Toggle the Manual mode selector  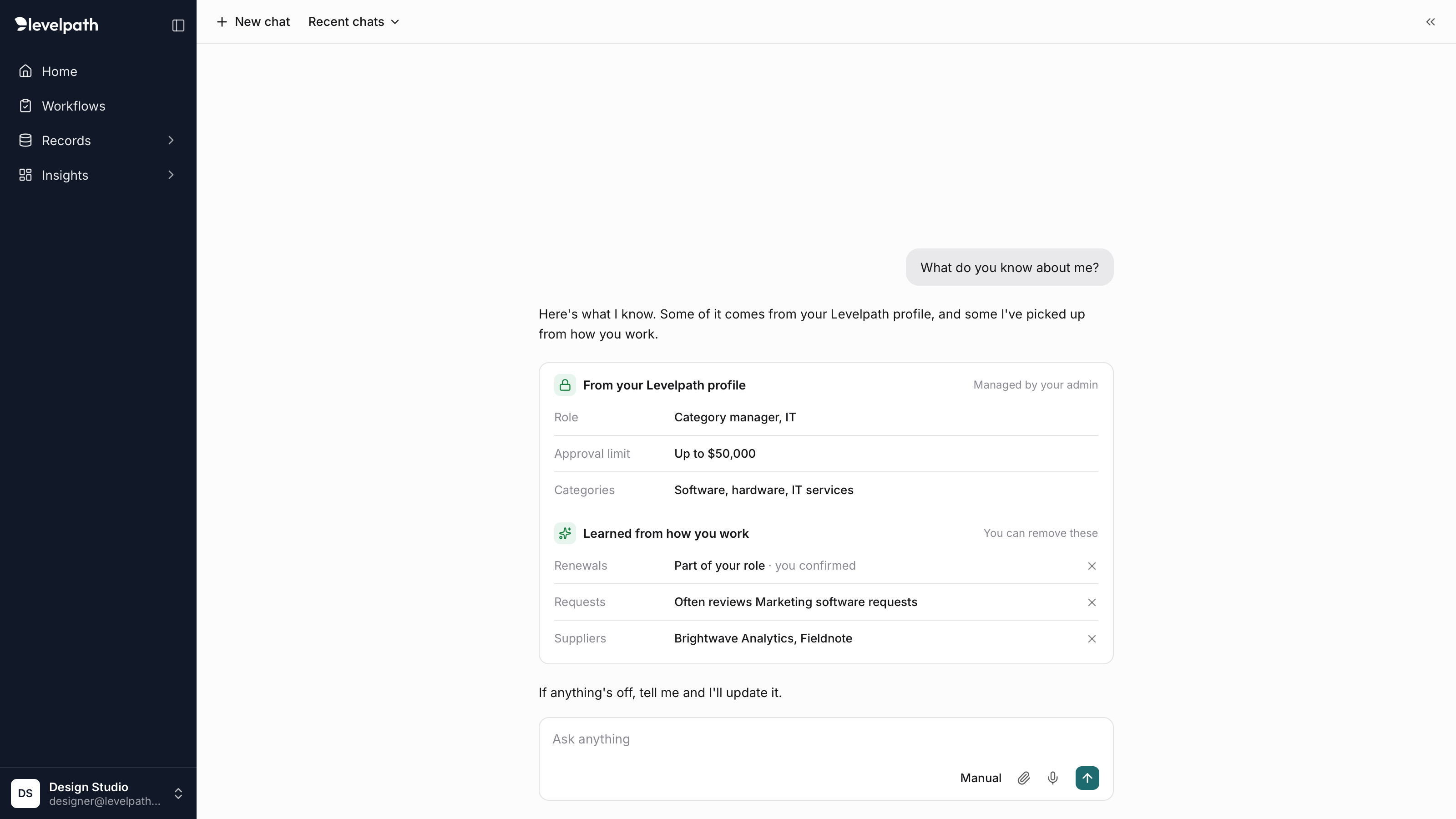click(981, 778)
